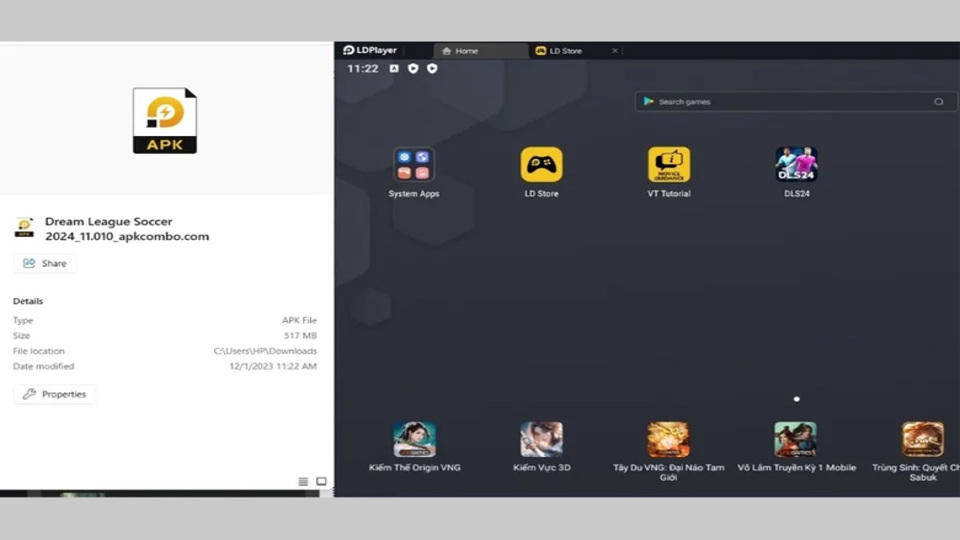
Task: Click the large APK file preview icon
Action: pyautogui.click(x=165, y=121)
